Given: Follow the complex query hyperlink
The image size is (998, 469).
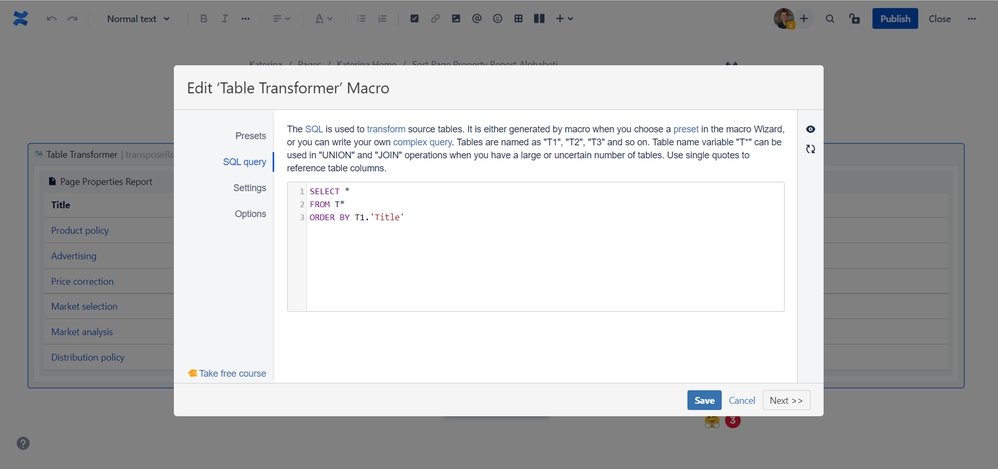Looking at the screenshot, I should click(x=422, y=141).
